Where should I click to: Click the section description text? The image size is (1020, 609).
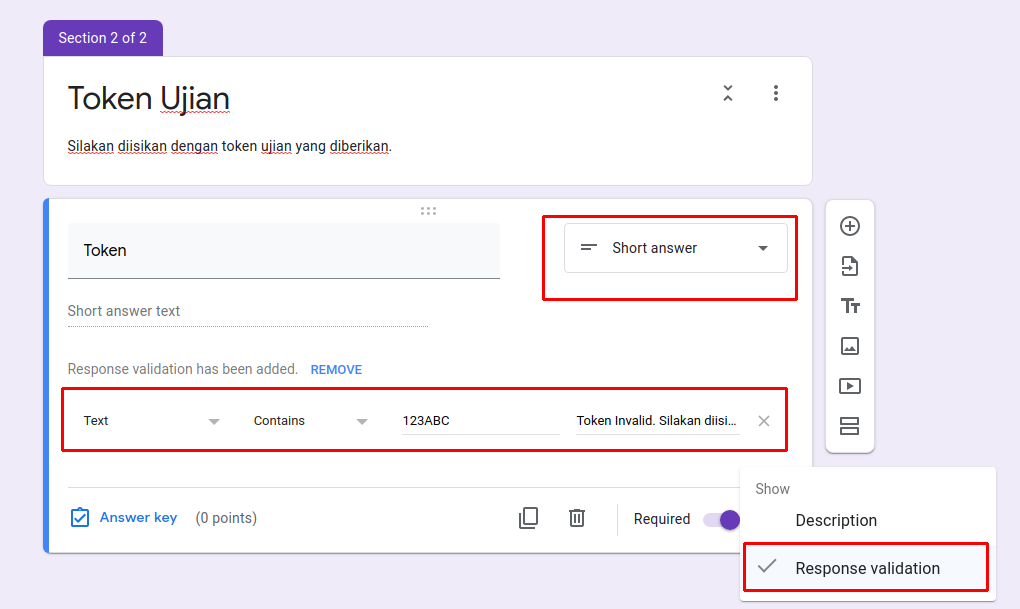pos(230,146)
